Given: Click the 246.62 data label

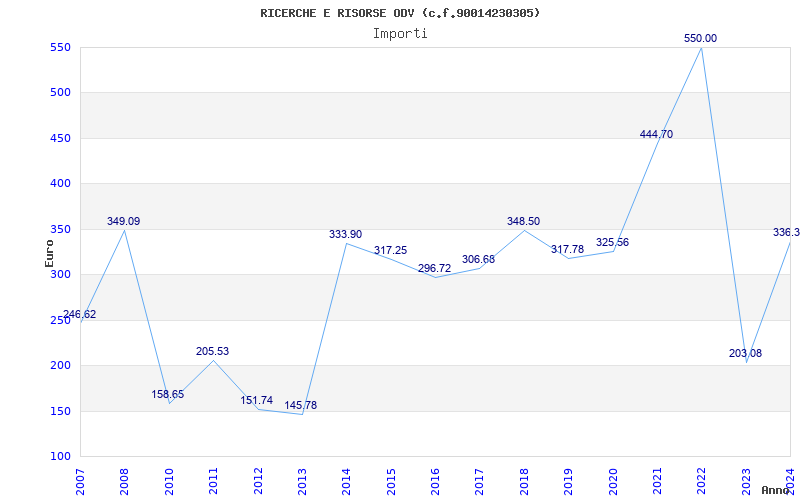Looking at the screenshot, I should click(80, 314).
